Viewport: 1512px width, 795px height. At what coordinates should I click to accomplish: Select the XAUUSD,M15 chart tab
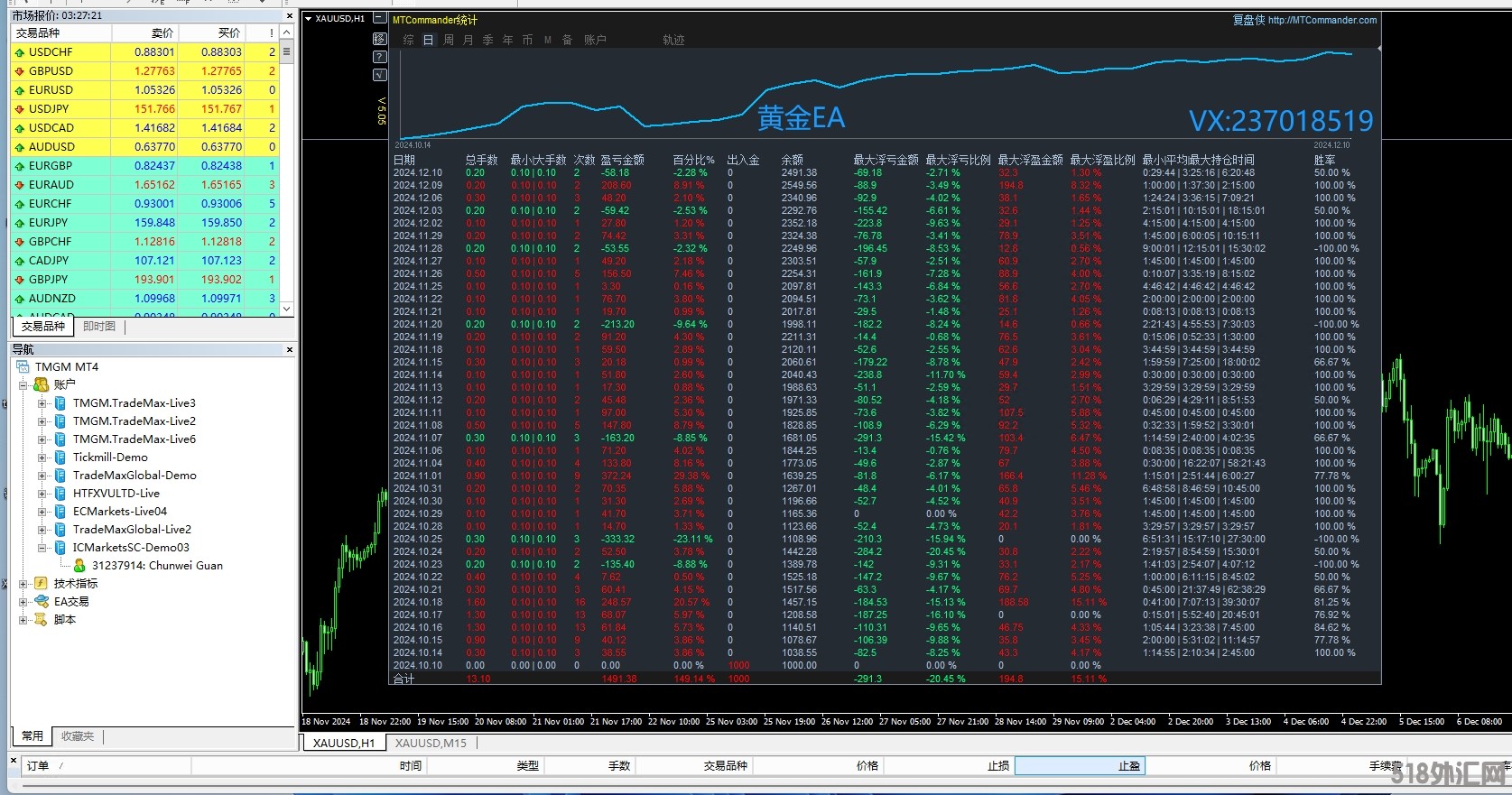(x=431, y=744)
